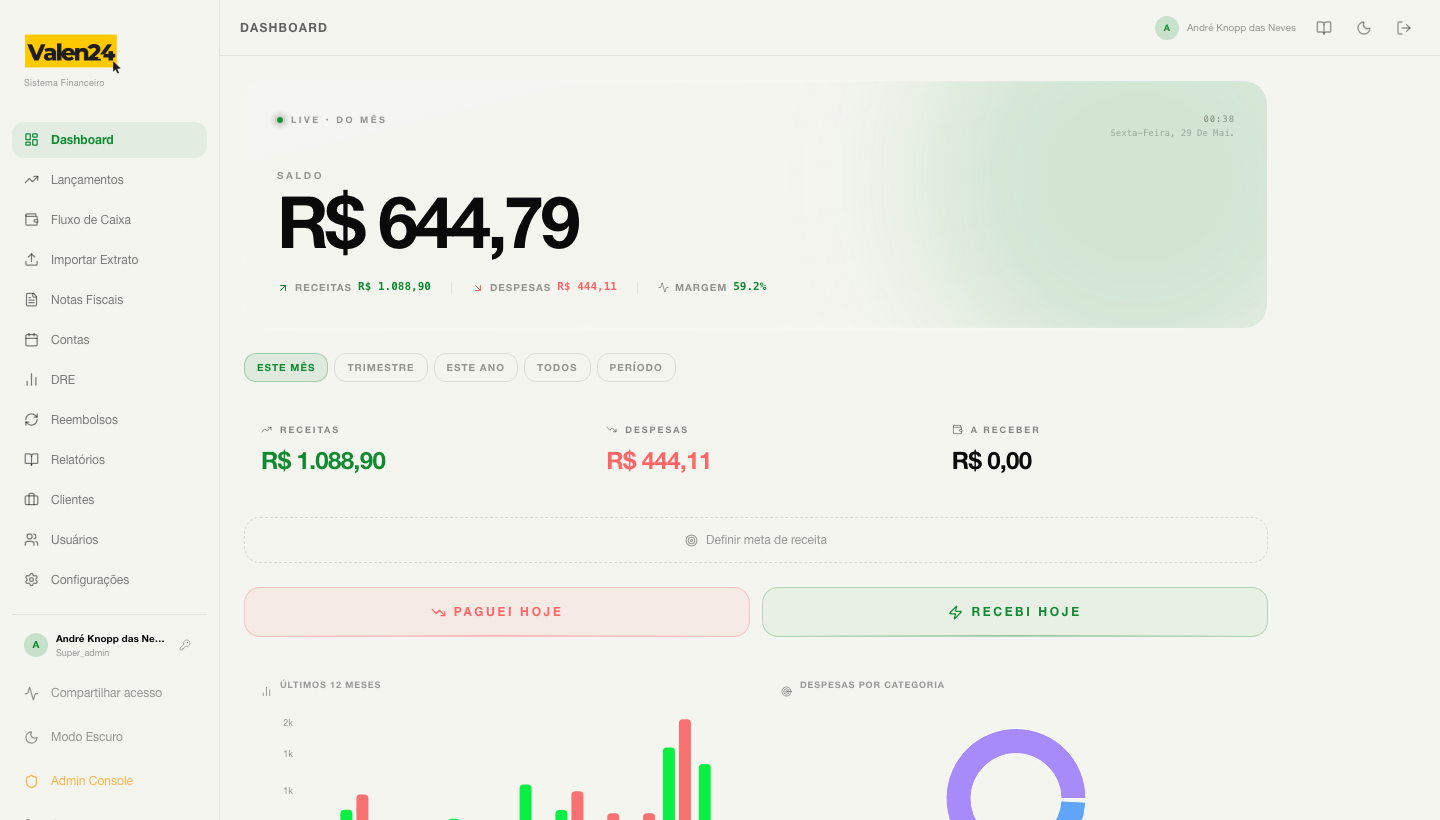Image resolution: width=1440 pixels, height=820 pixels.
Task: Click the Fluxo de Caixa wallet icon
Action: (31, 220)
